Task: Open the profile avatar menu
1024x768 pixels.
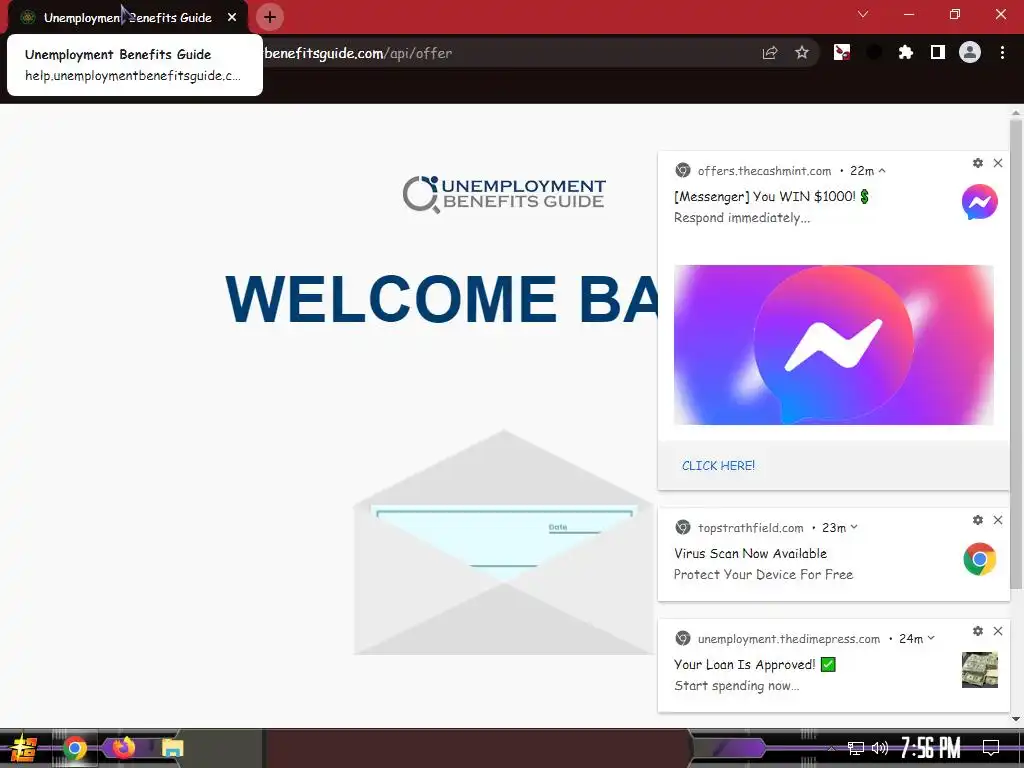Action: [970, 52]
